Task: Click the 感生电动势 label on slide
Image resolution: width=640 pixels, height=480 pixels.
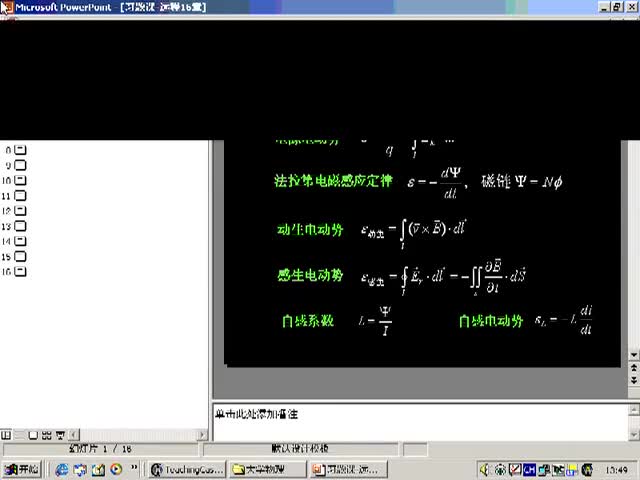Action: click(310, 275)
